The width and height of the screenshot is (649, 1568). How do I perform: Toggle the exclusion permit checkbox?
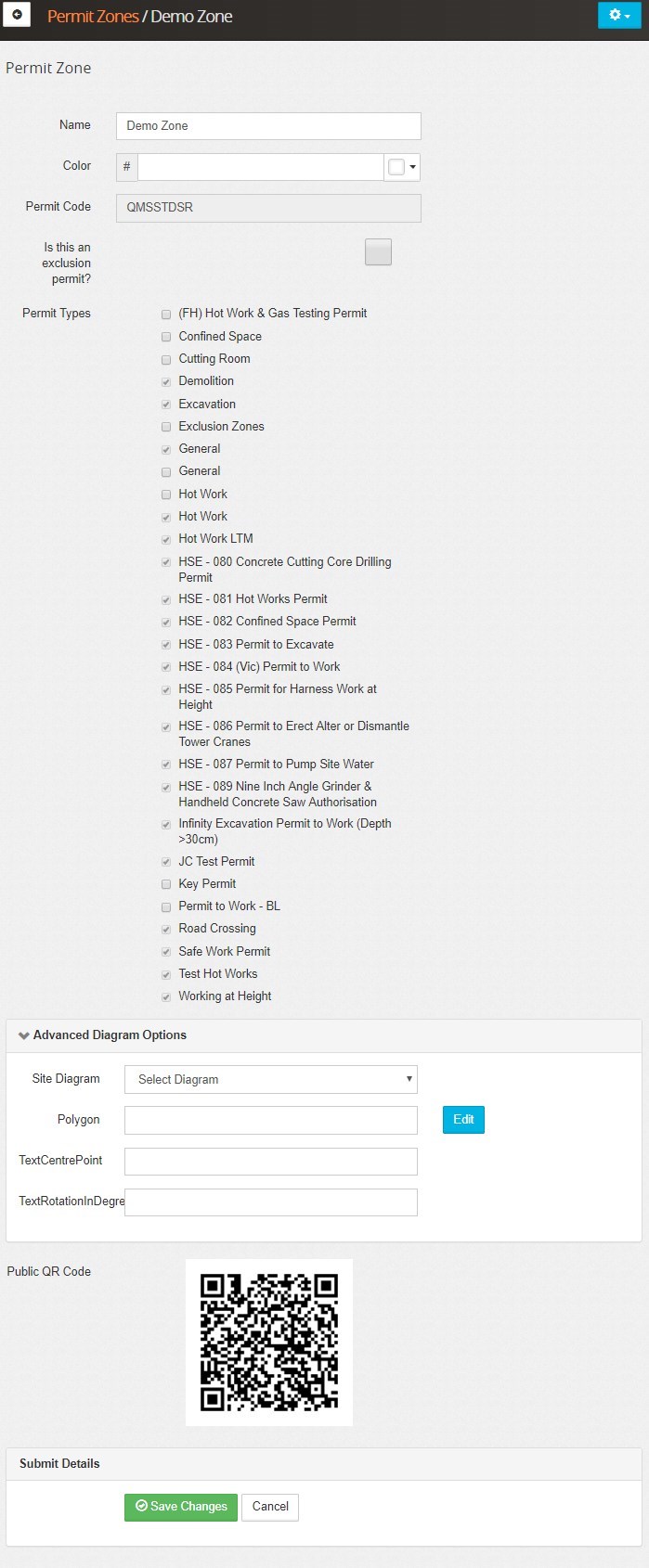(378, 252)
